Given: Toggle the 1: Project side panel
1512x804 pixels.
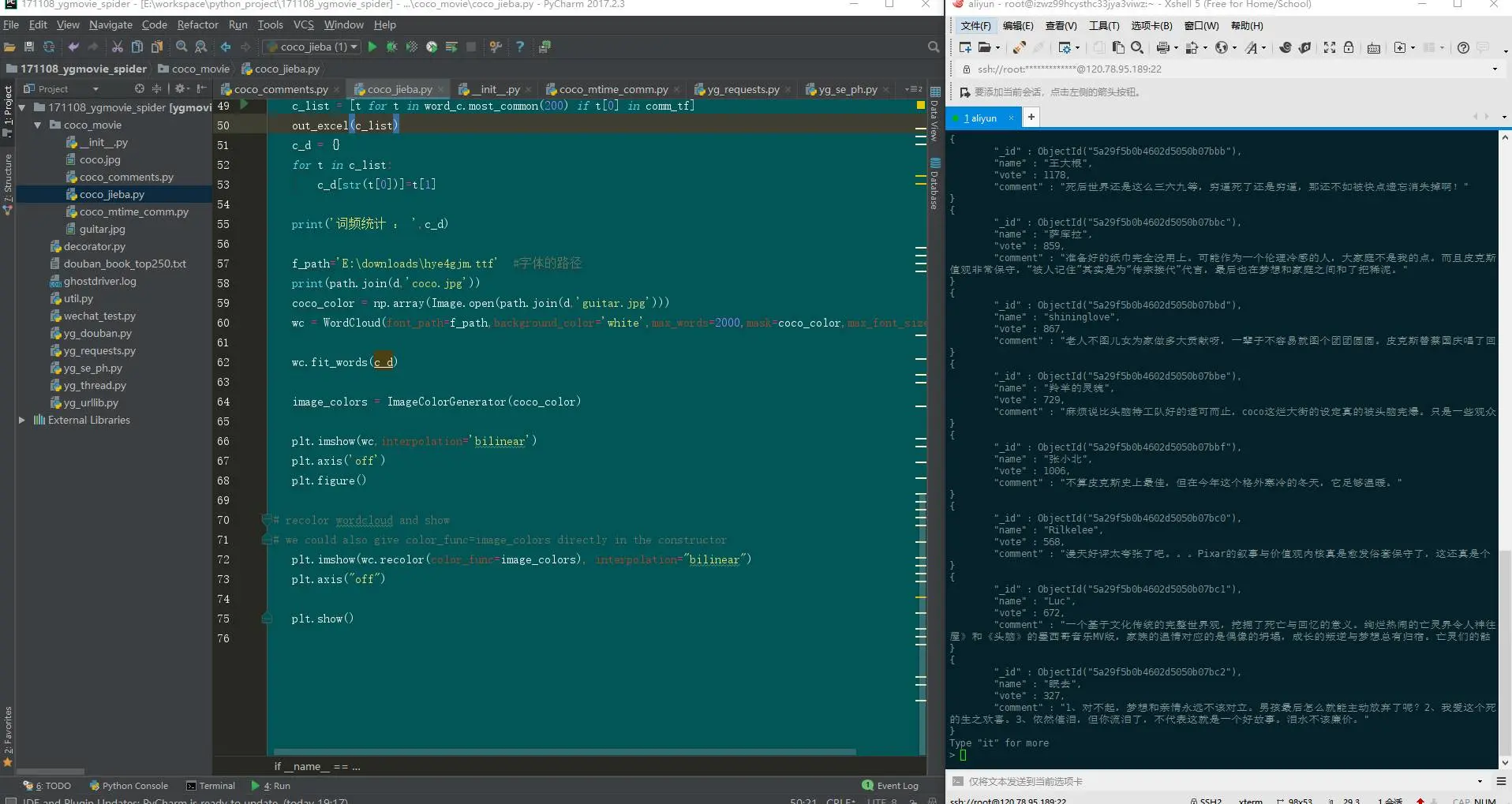Looking at the screenshot, I should click(8, 110).
